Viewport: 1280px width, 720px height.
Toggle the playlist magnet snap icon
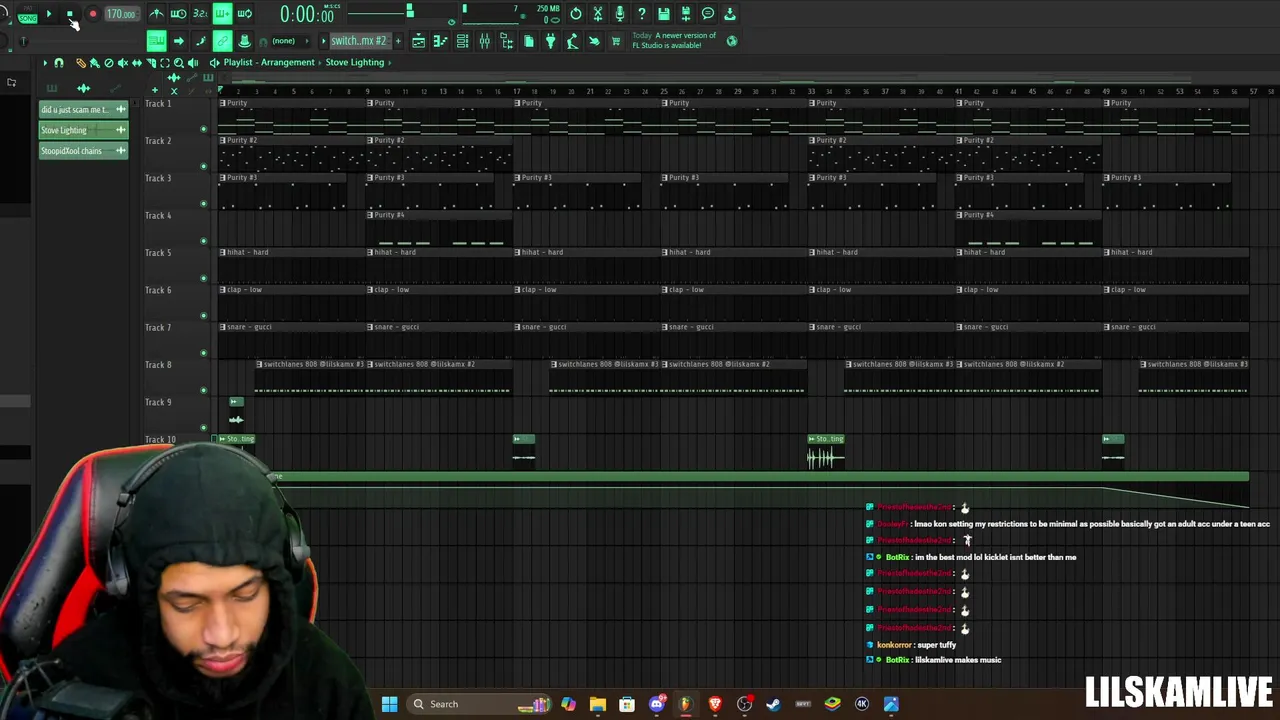pyautogui.click(x=59, y=63)
